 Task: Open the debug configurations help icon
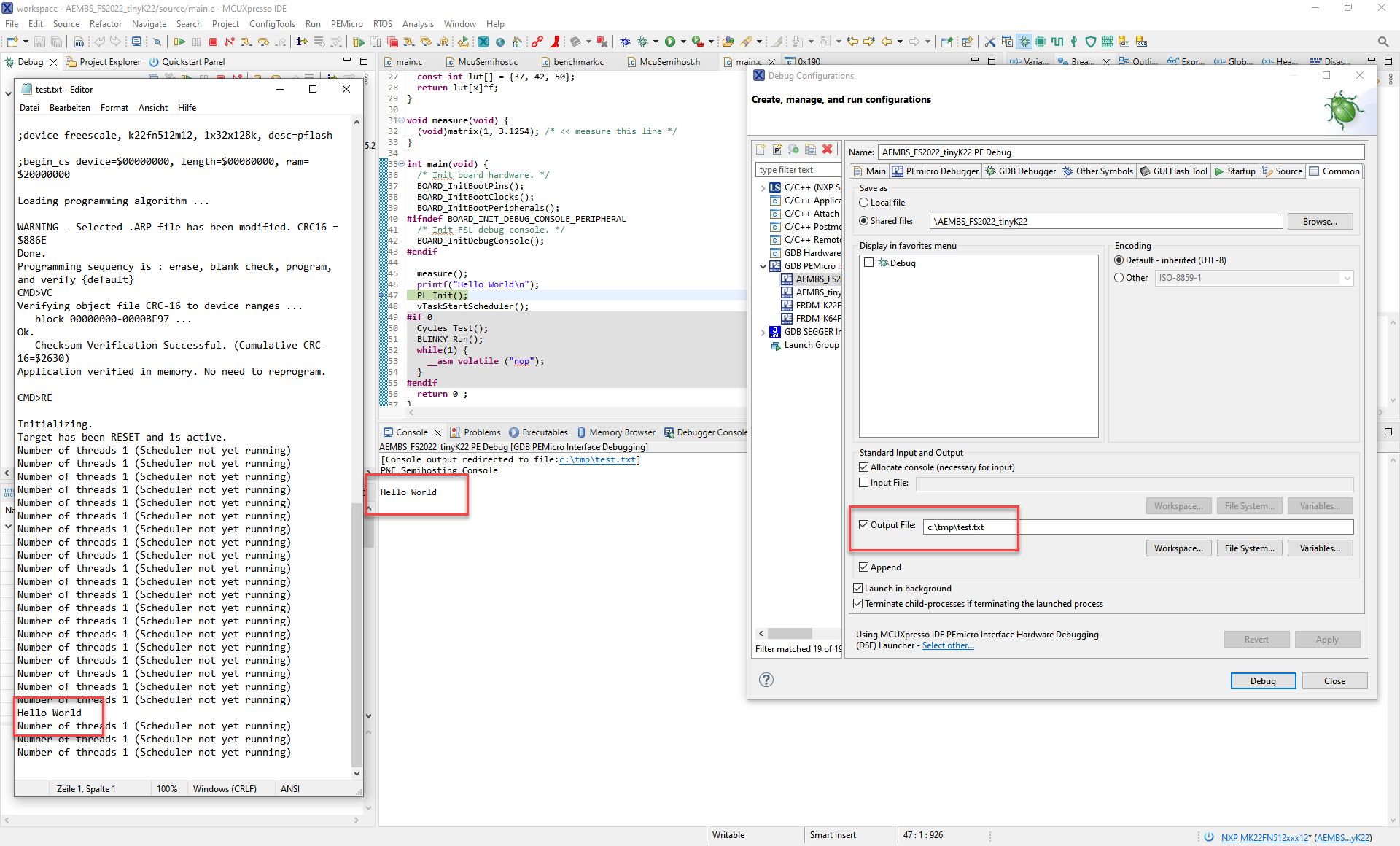click(766, 680)
